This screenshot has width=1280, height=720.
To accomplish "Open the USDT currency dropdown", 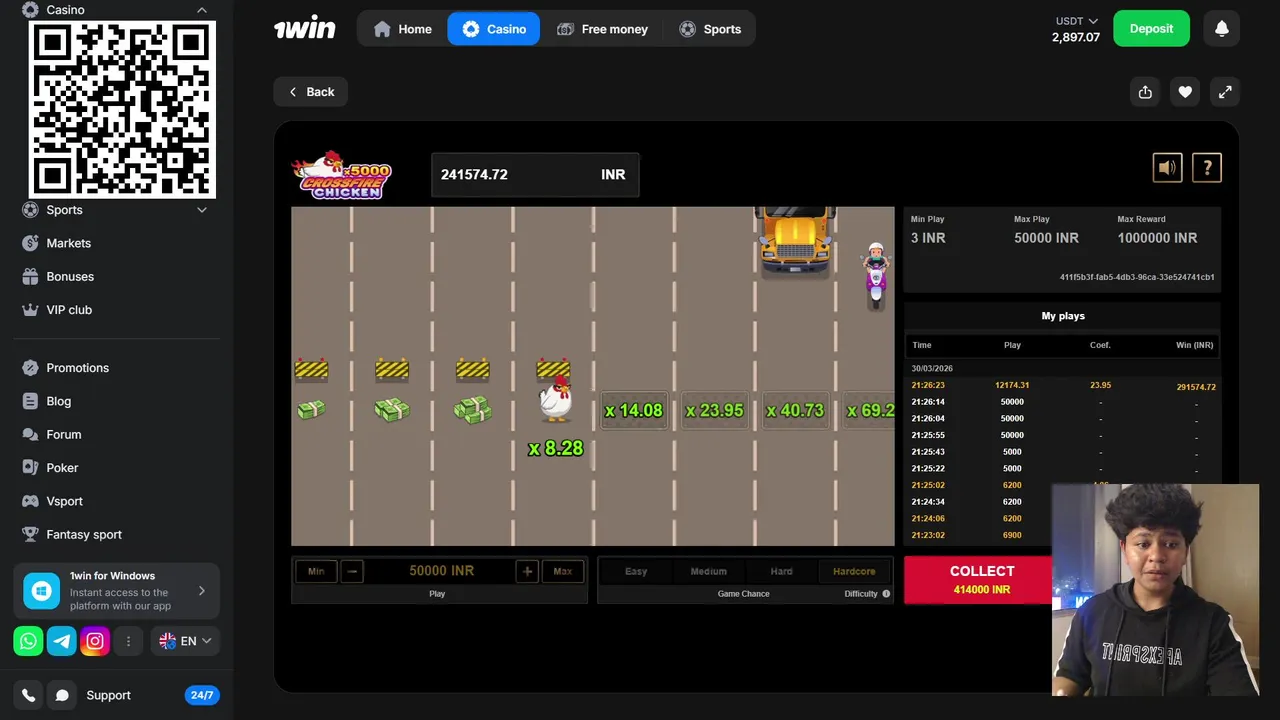I will (1077, 21).
